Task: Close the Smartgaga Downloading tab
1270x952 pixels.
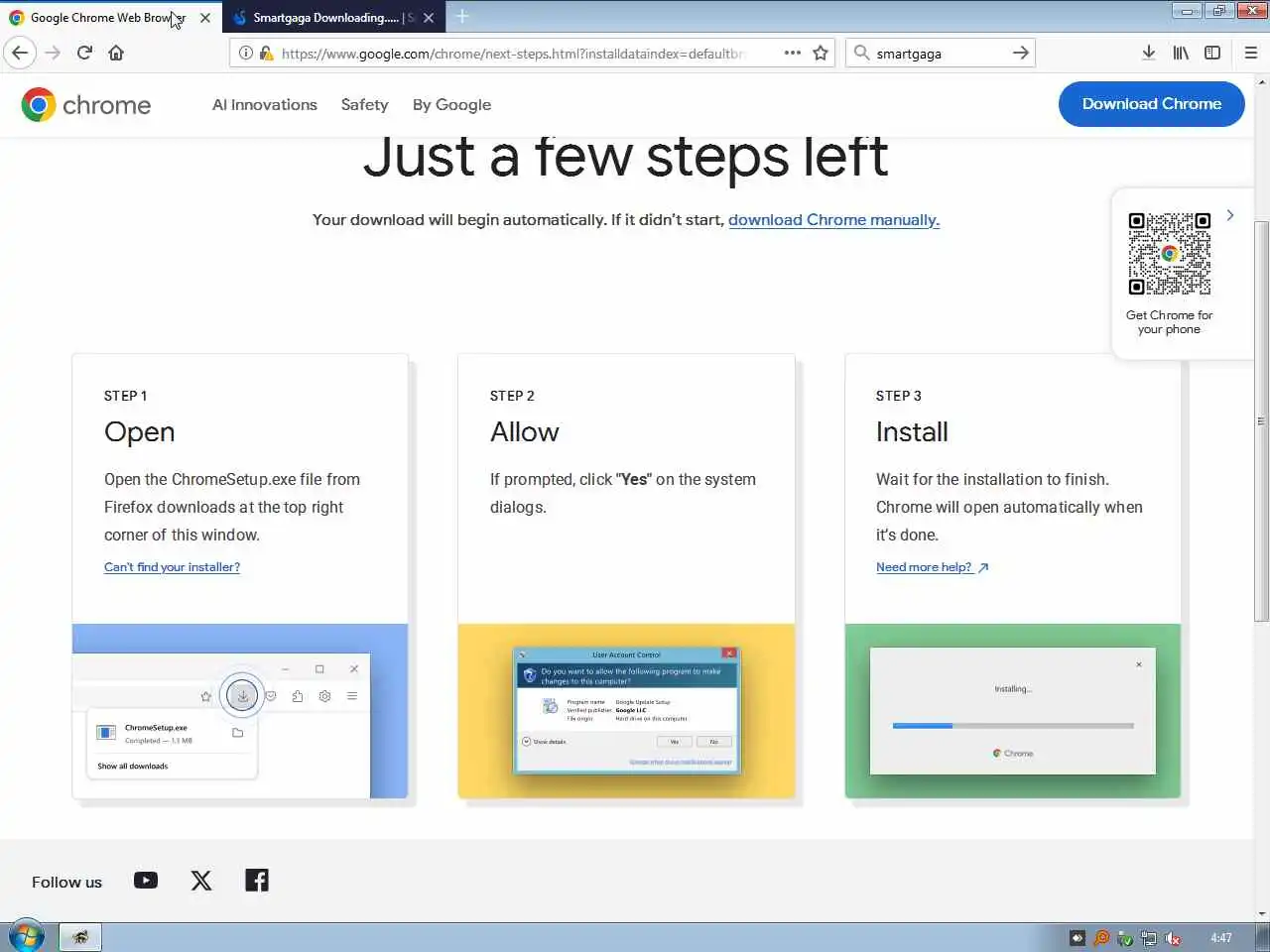Action: coord(429,18)
